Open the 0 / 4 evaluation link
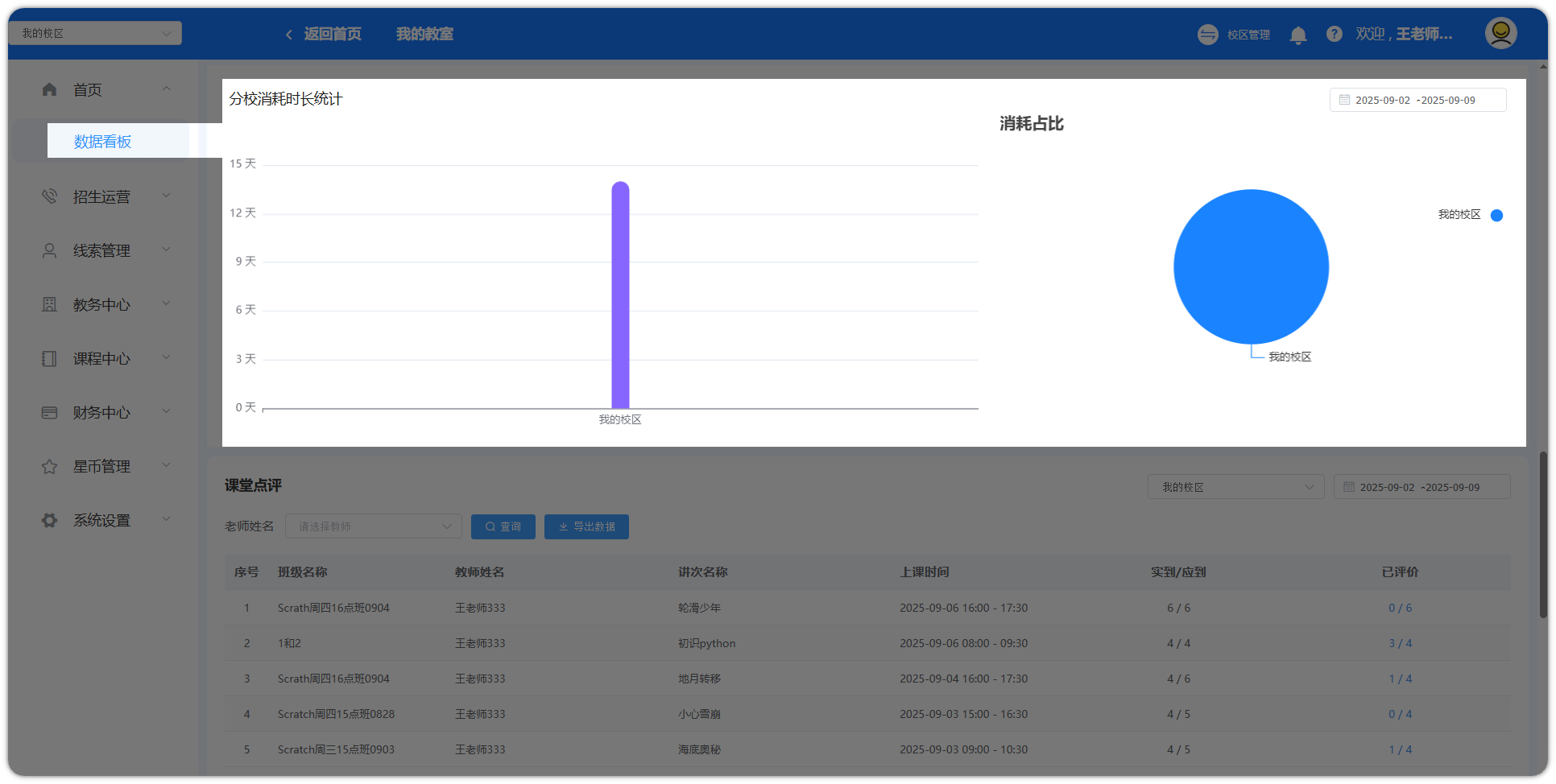Viewport: 1556px width, 784px height. coord(1400,714)
